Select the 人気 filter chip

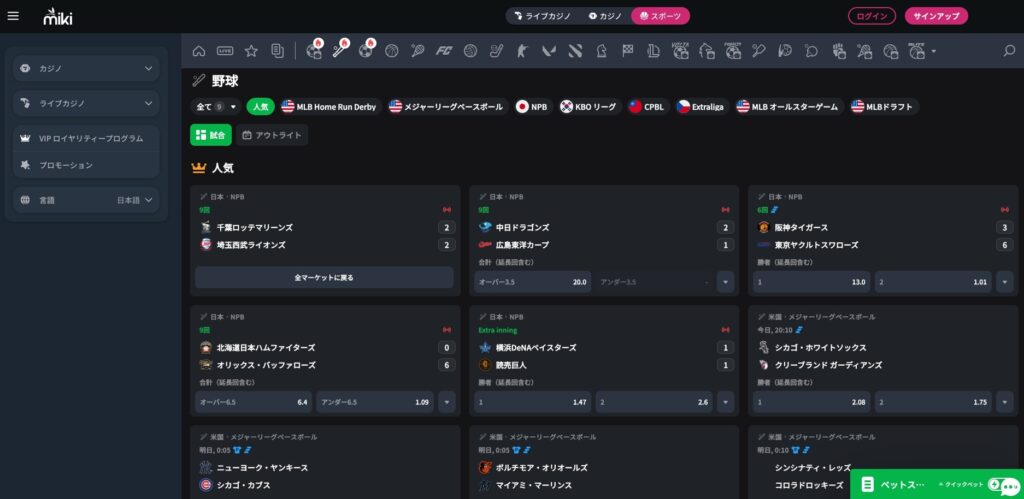coord(261,106)
